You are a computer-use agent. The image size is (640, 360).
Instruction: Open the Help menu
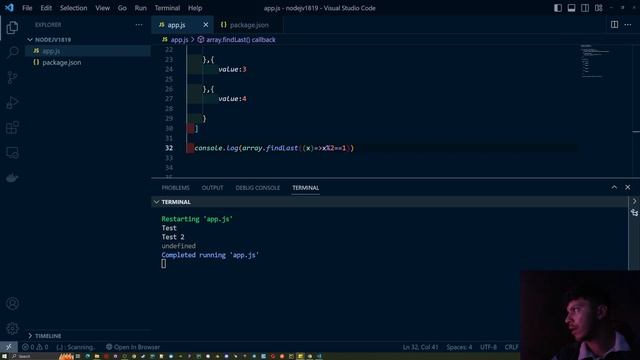click(x=195, y=8)
